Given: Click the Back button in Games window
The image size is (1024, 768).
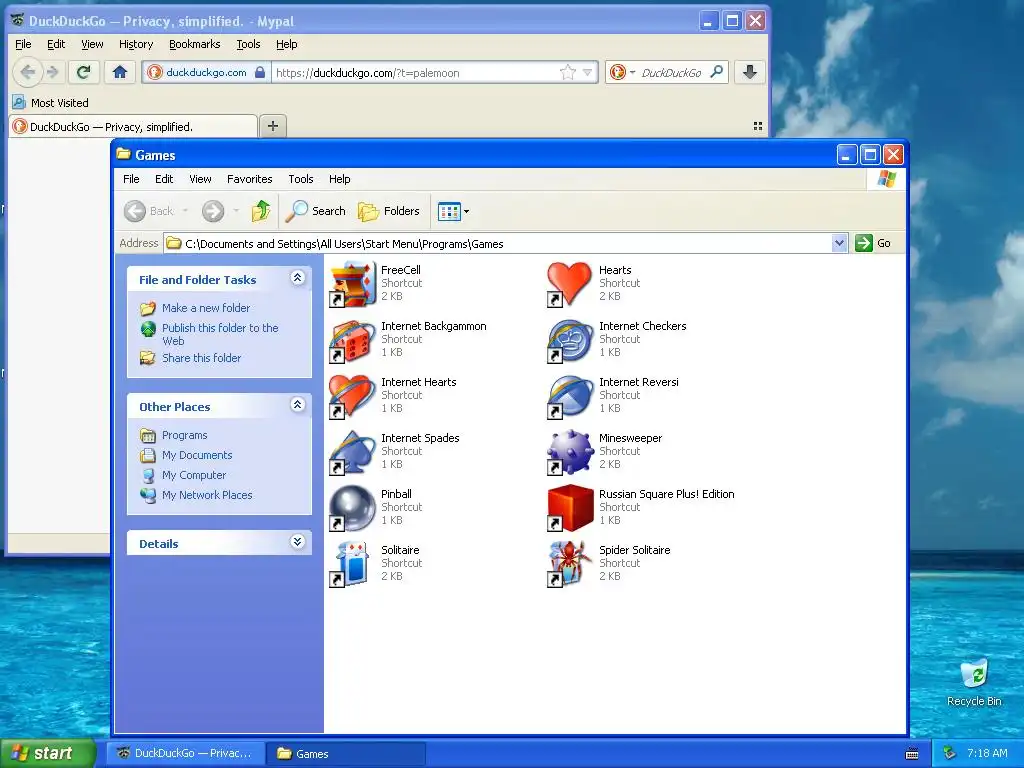Looking at the screenshot, I should tap(149, 211).
